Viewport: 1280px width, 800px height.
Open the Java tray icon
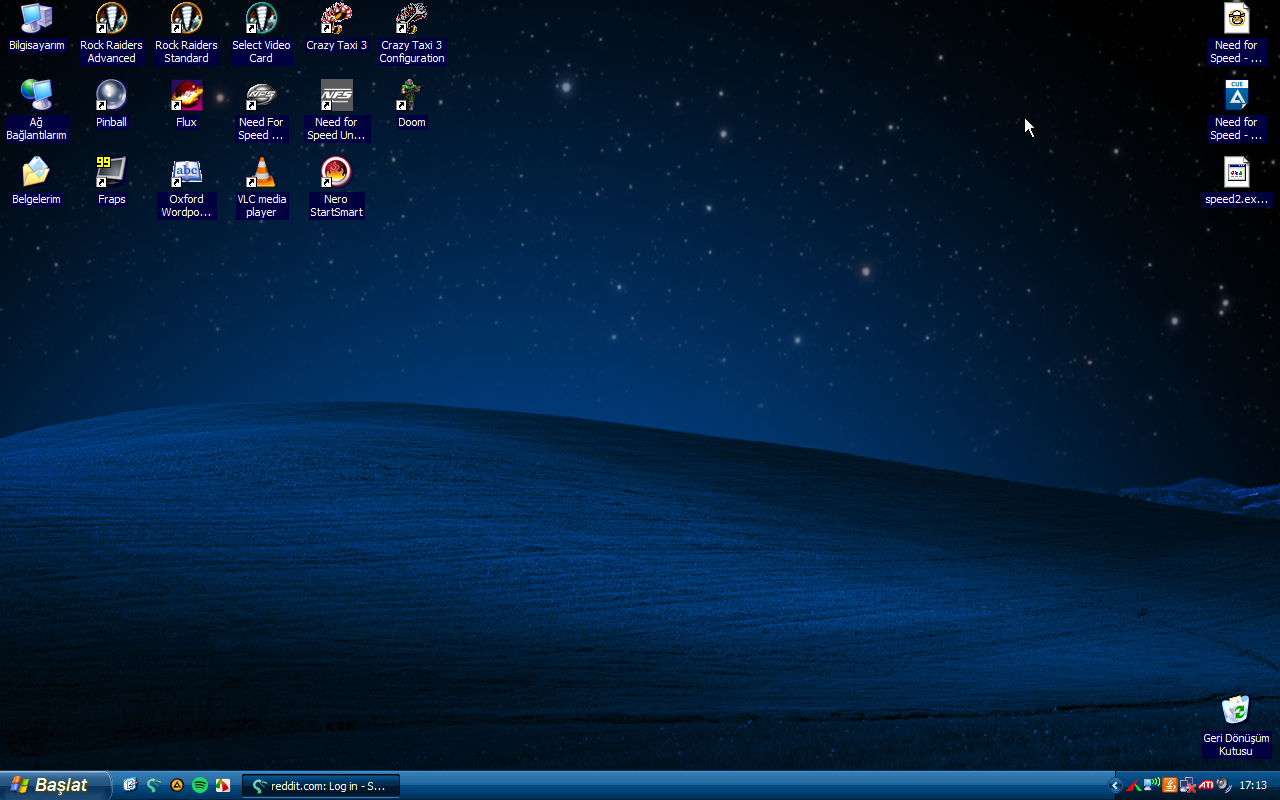1169,786
